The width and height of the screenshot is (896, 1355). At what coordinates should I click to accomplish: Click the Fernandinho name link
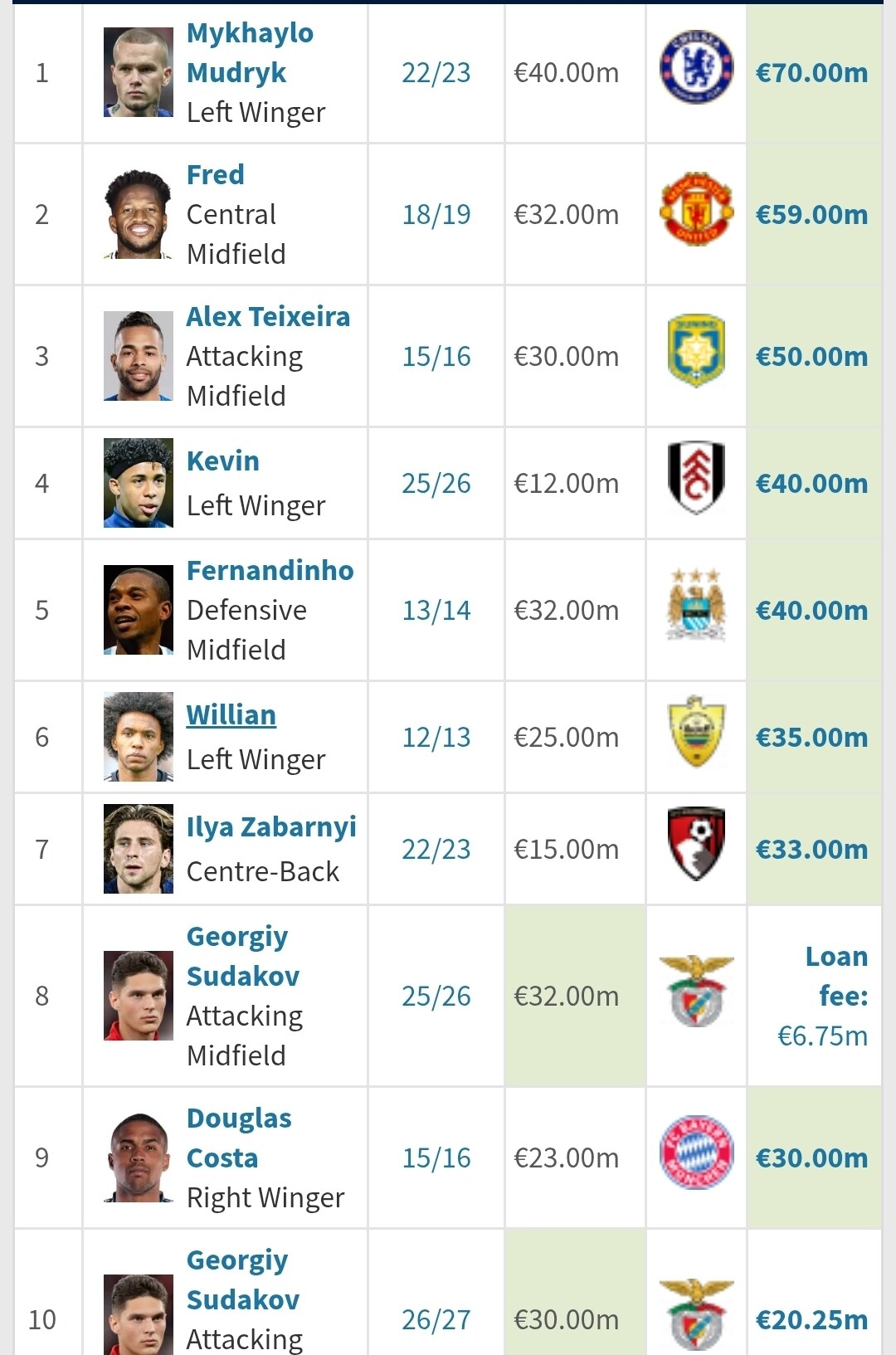click(270, 571)
